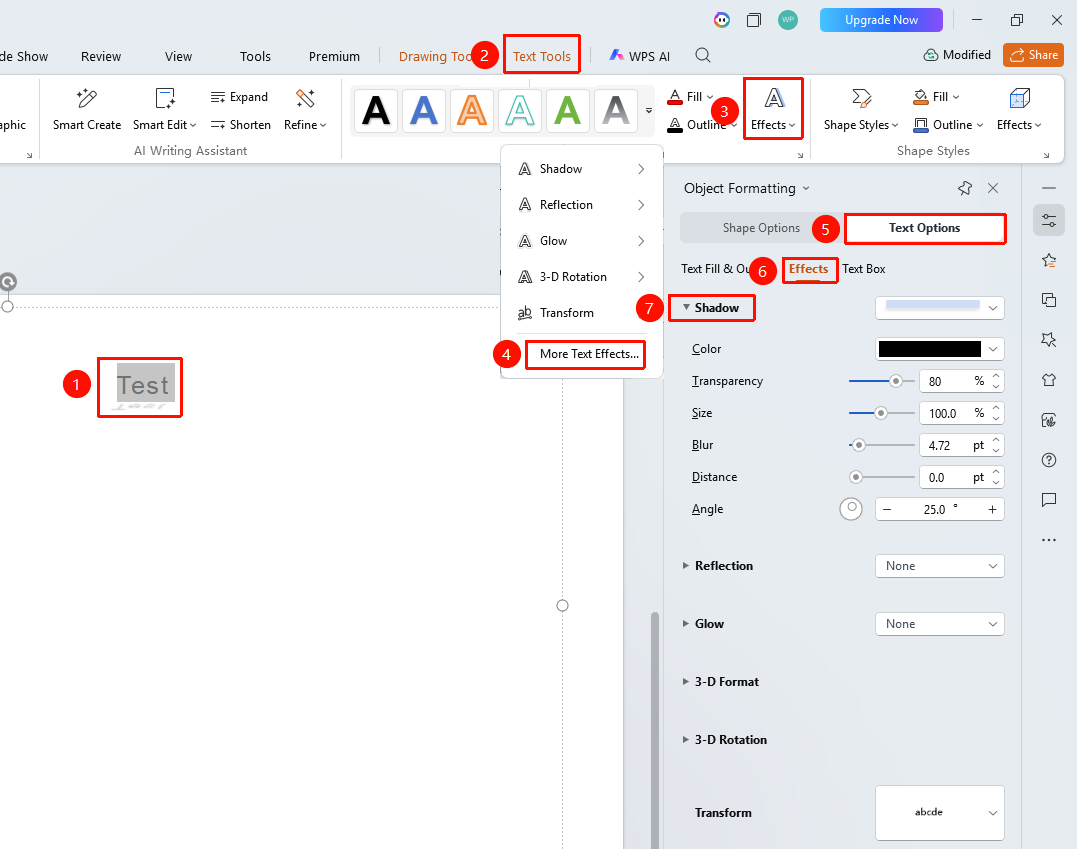Click Upgrade Now button
Image resolution: width=1077 pixels, height=849 pixels.
[881, 20]
